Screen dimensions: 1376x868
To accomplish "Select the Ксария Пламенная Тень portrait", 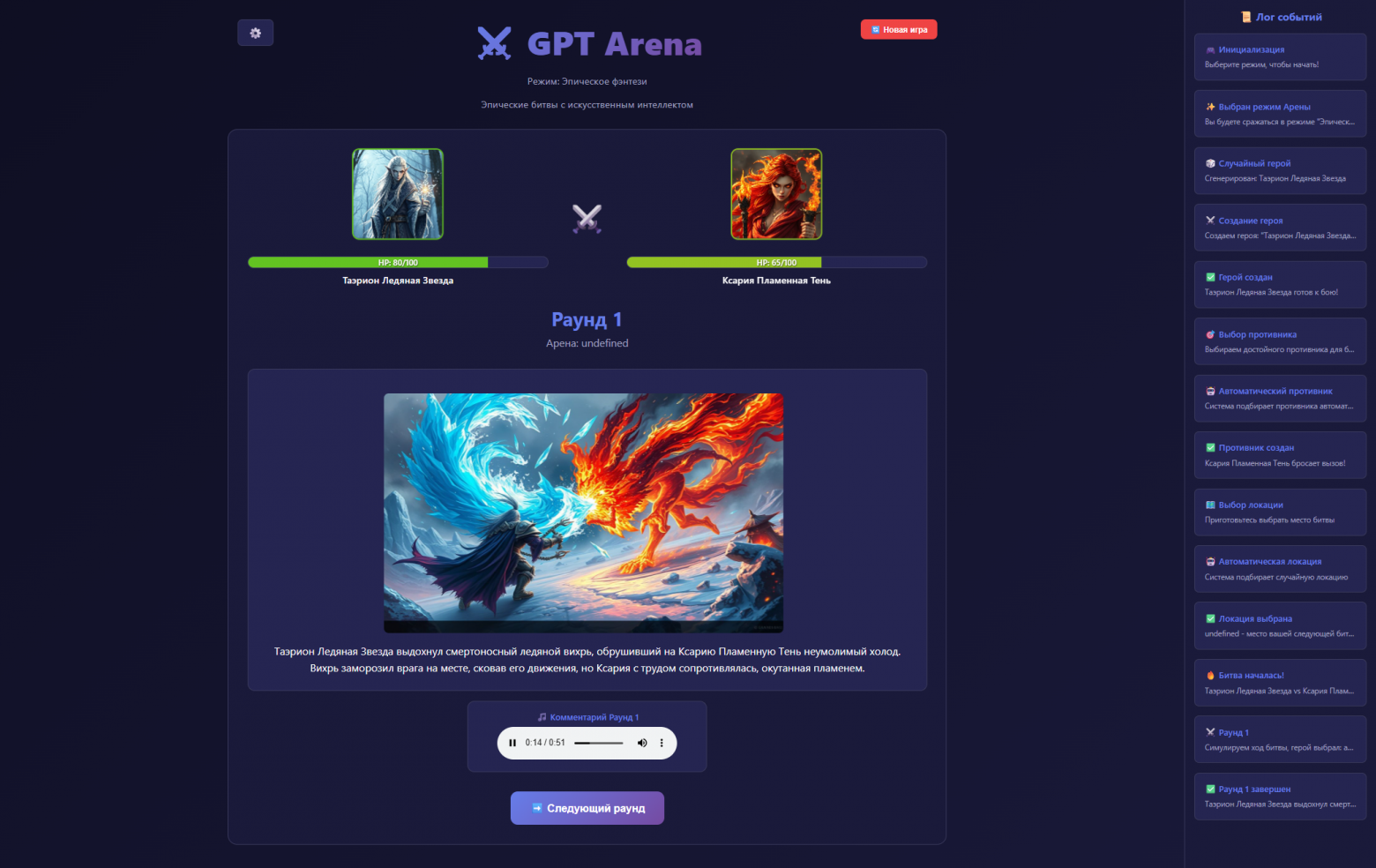I will (x=776, y=194).
